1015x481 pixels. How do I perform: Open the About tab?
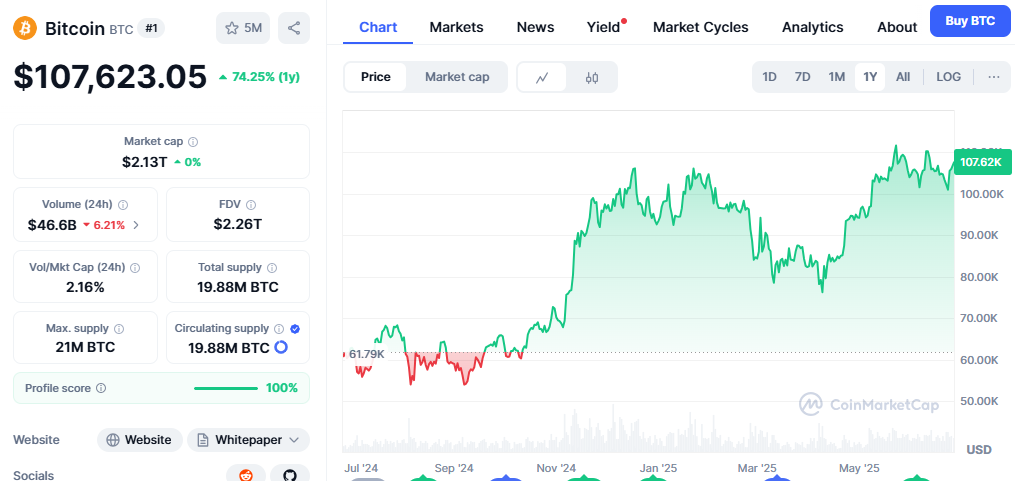click(897, 27)
